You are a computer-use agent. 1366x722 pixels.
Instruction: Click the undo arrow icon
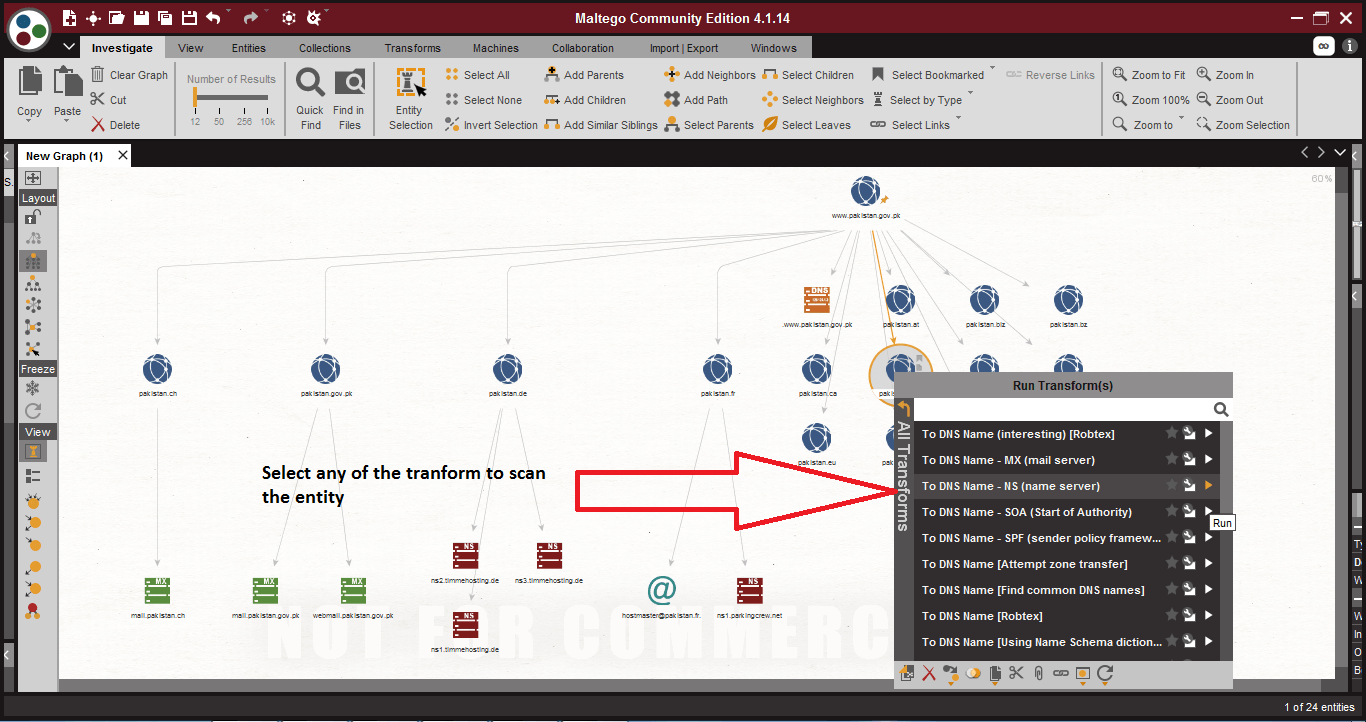coord(214,18)
